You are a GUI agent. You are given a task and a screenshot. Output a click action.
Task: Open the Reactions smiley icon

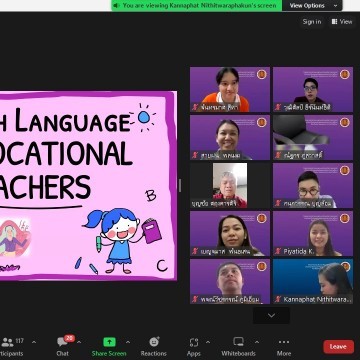(154, 342)
